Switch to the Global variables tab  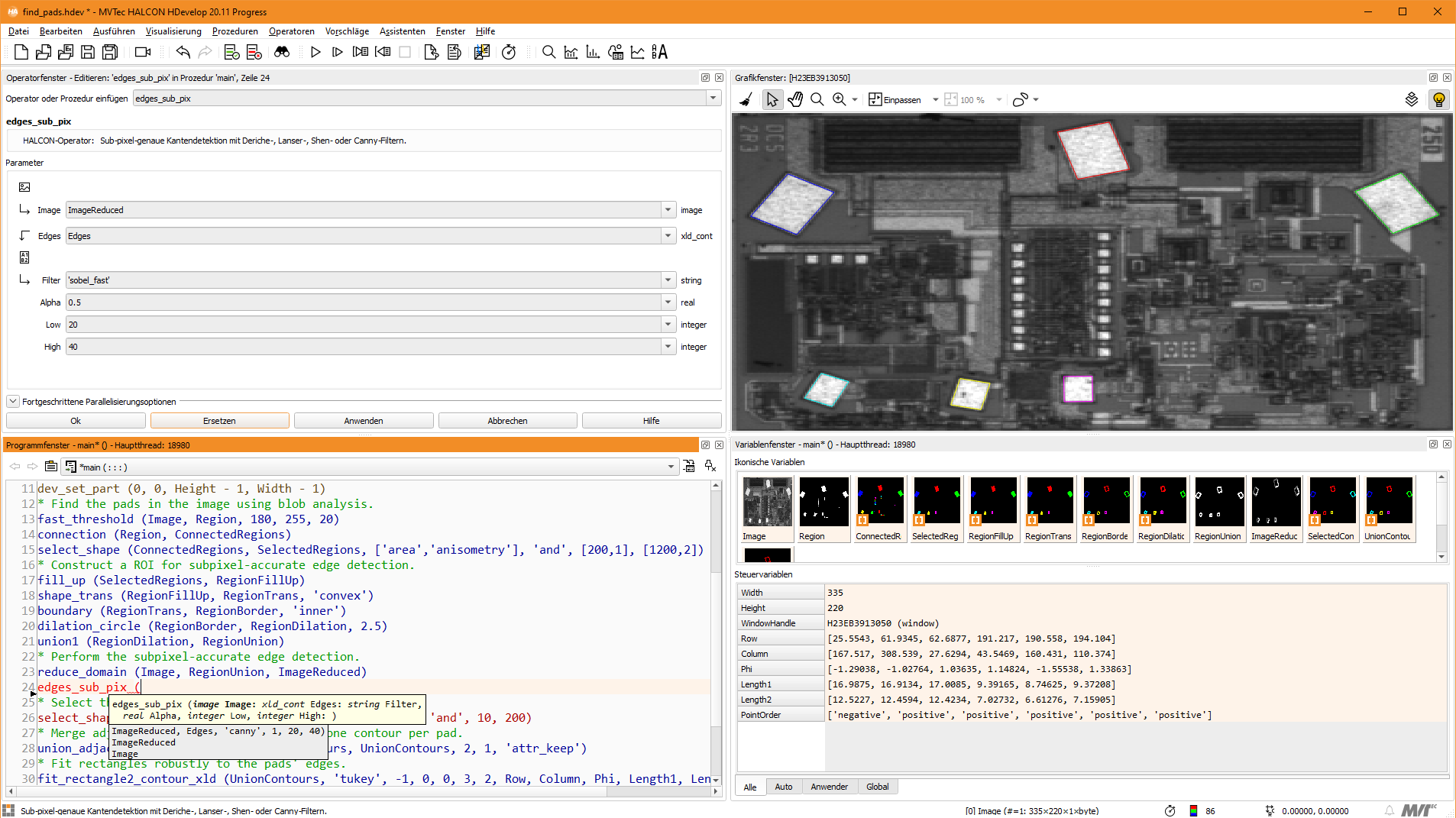pos(877,787)
